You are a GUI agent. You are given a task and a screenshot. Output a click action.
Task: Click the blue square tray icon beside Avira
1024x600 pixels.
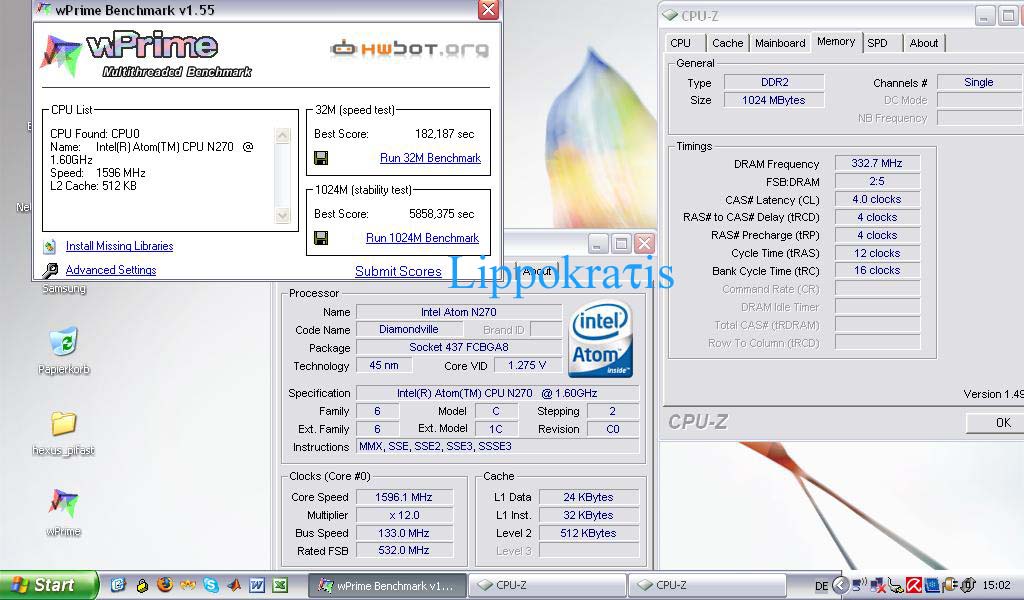tap(932, 585)
